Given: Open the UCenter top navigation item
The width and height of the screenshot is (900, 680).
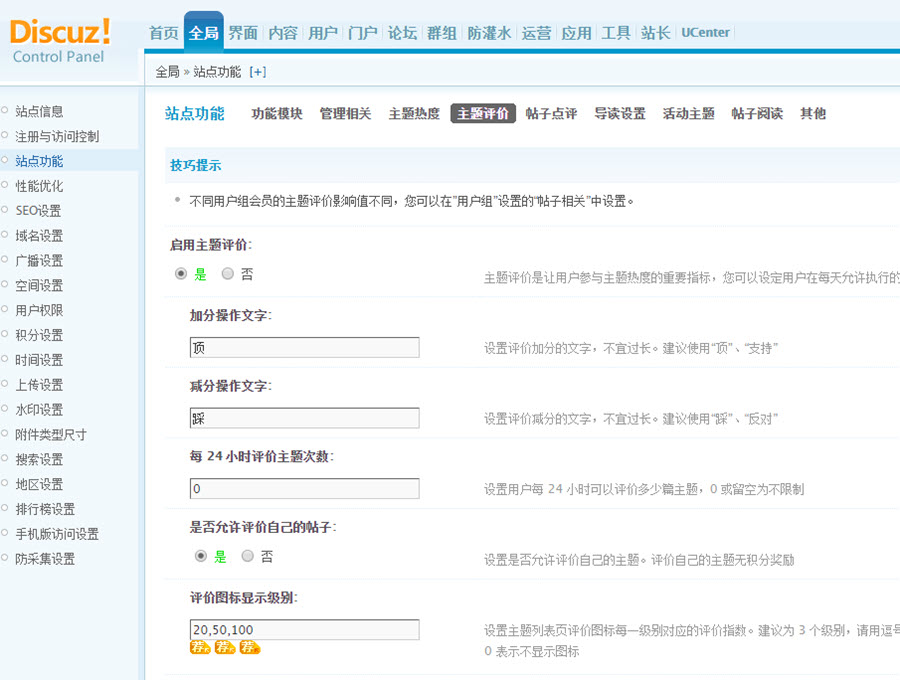Looking at the screenshot, I should click(705, 33).
